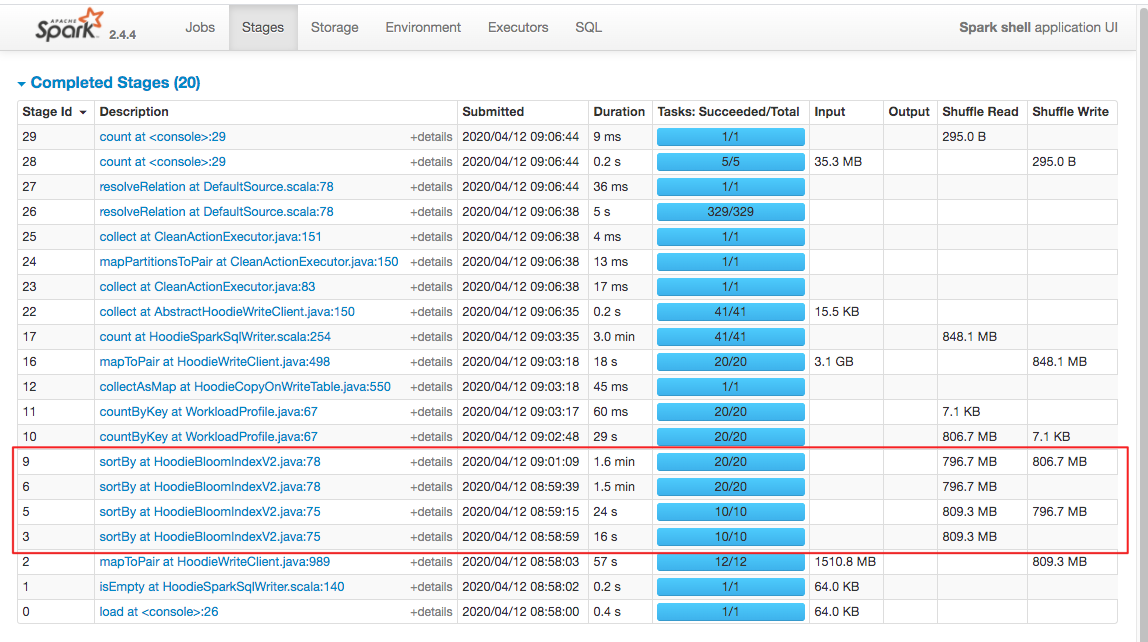Open countByKey link for stage 11
This screenshot has width=1148, height=642.
pyautogui.click(x=208, y=411)
